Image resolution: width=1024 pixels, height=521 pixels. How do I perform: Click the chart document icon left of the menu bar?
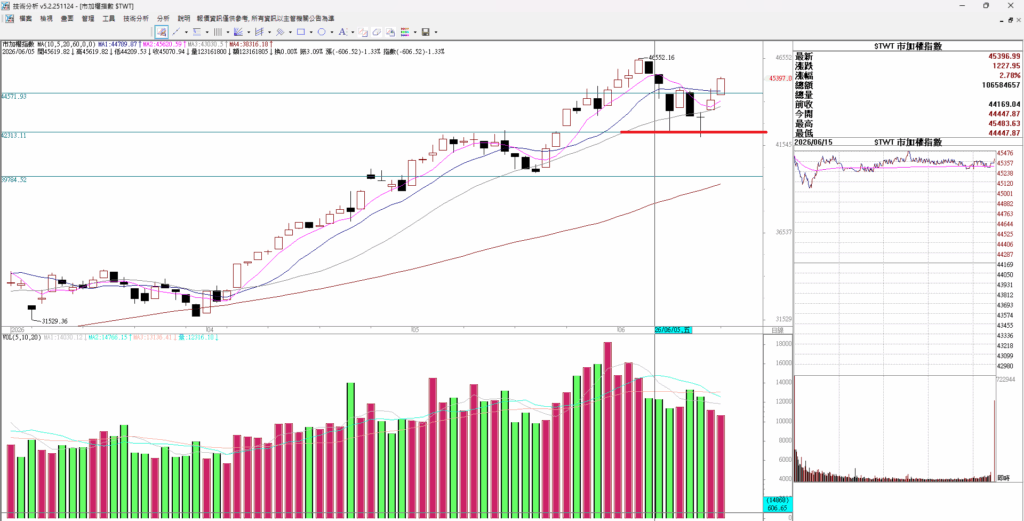click(x=10, y=18)
